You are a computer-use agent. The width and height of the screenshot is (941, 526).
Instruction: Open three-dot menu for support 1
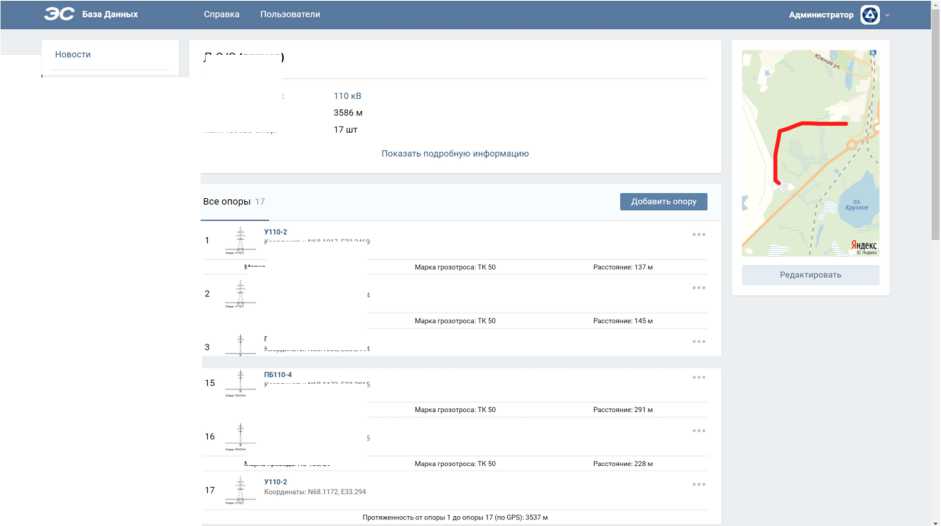(x=698, y=234)
